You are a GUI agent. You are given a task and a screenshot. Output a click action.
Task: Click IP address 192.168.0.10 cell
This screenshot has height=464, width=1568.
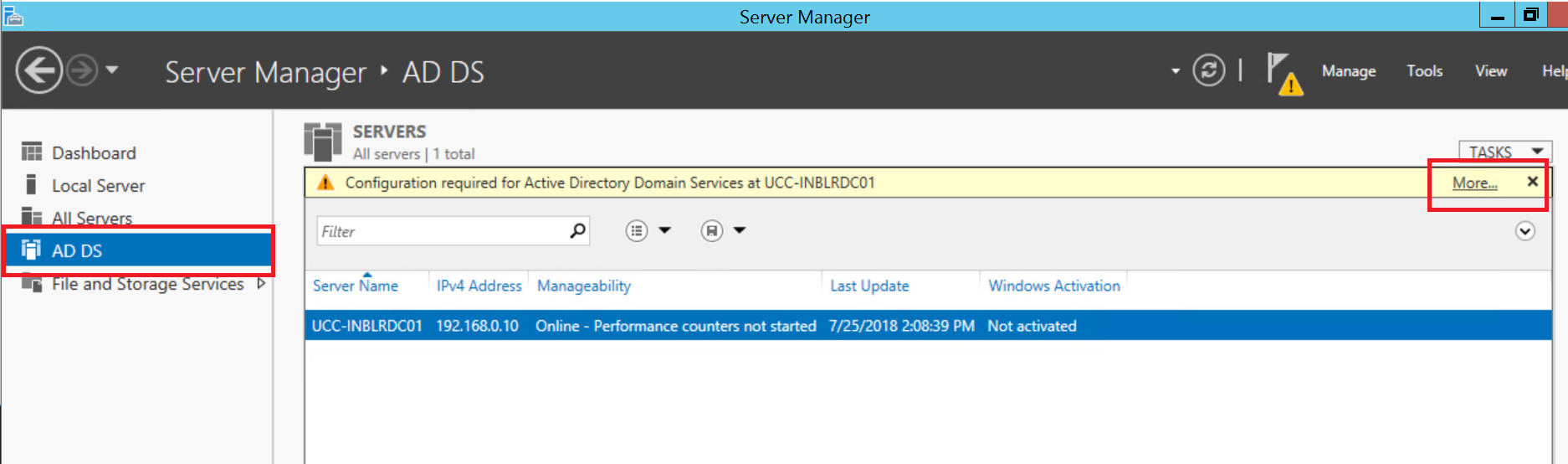pyautogui.click(x=477, y=326)
